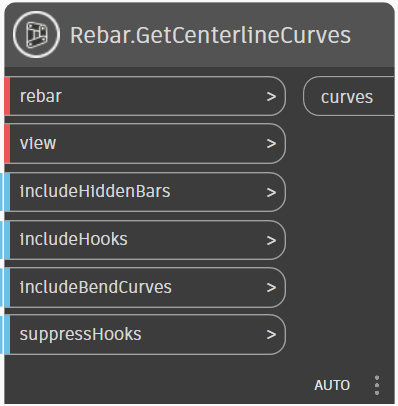This screenshot has width=398, height=406.
Task: Click the includeHooks input port
Action: point(145,240)
